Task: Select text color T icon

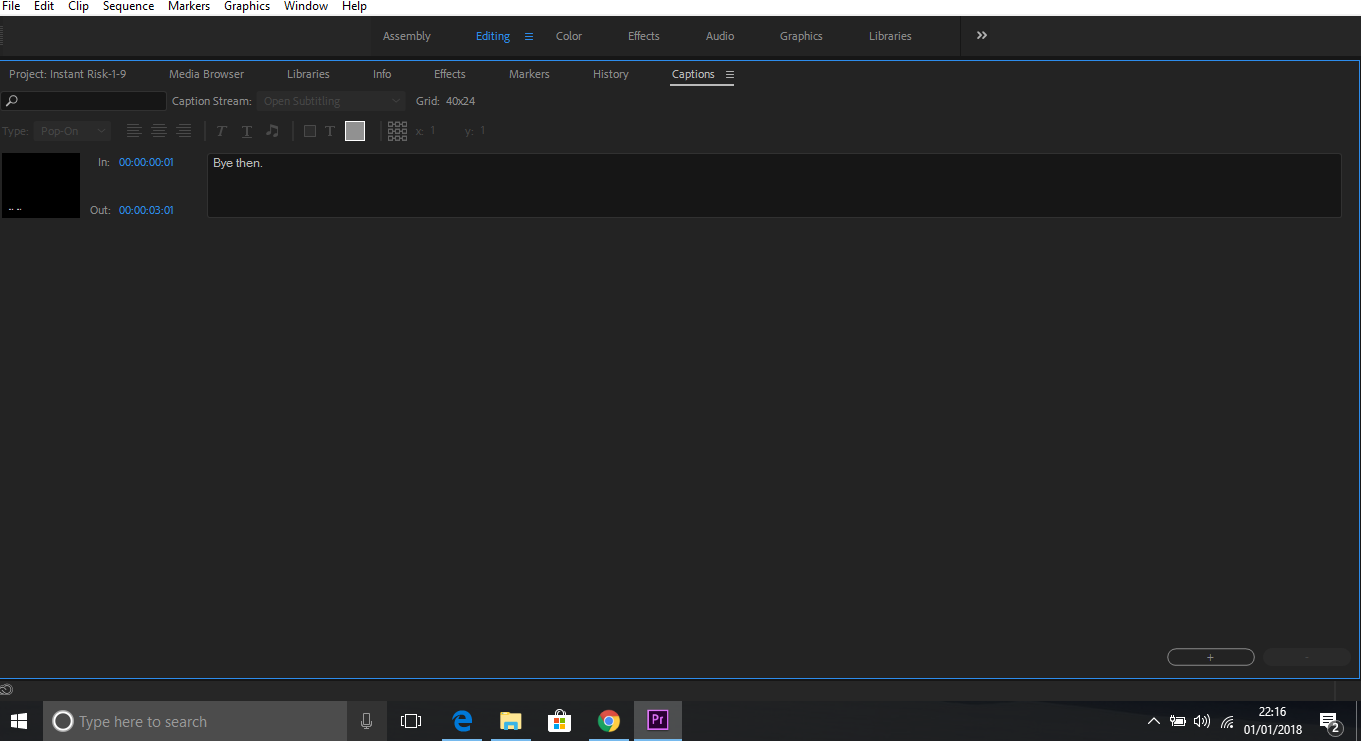Action: tap(330, 131)
